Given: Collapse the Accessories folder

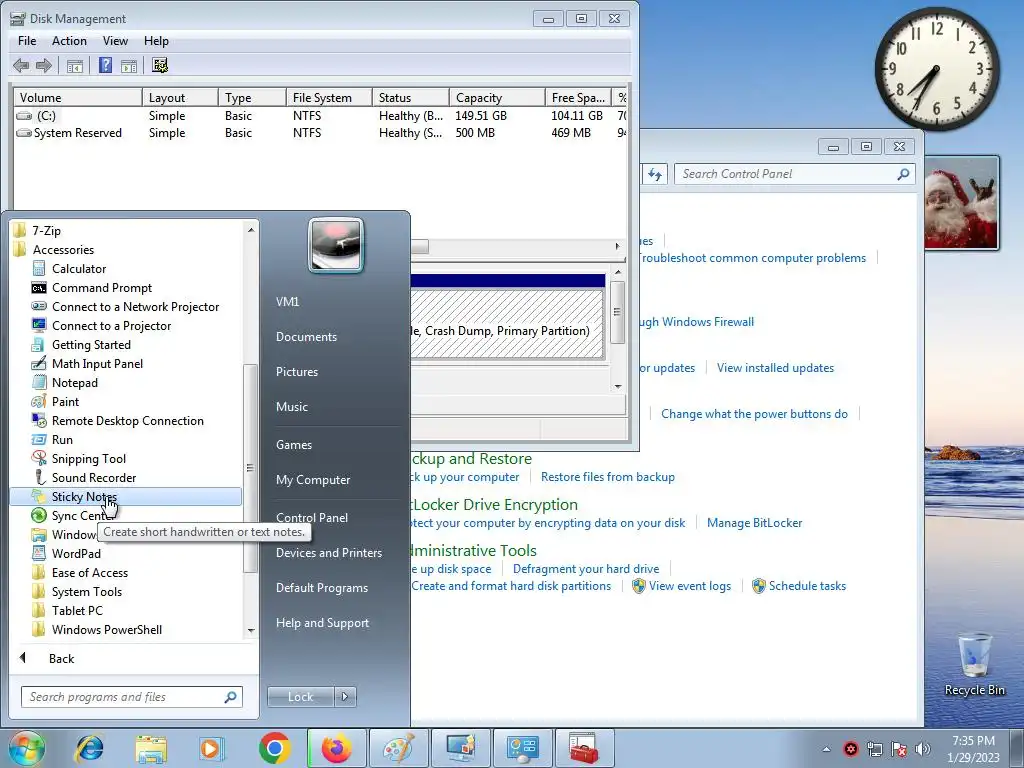Looking at the screenshot, I should (x=63, y=249).
